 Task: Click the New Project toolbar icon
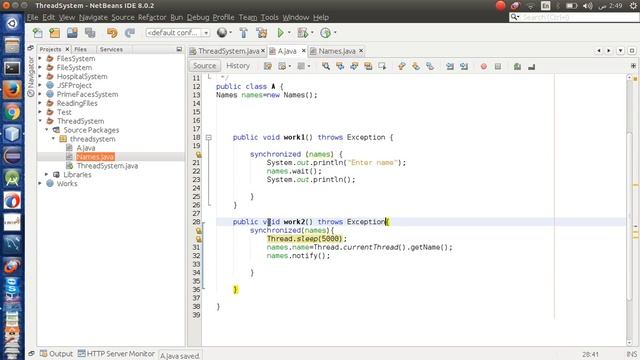click(55, 33)
